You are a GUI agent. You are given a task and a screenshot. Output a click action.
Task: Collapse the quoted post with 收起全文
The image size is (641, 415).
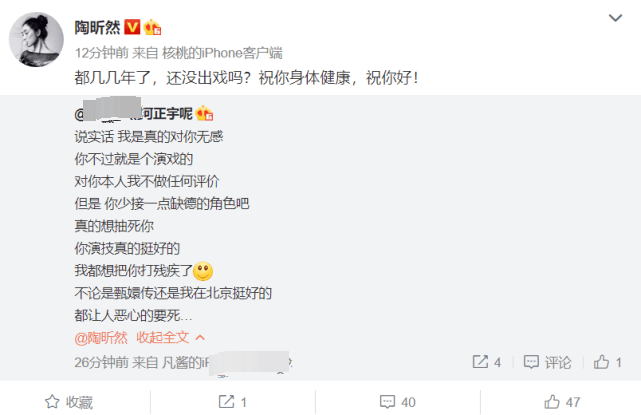[x=163, y=338]
